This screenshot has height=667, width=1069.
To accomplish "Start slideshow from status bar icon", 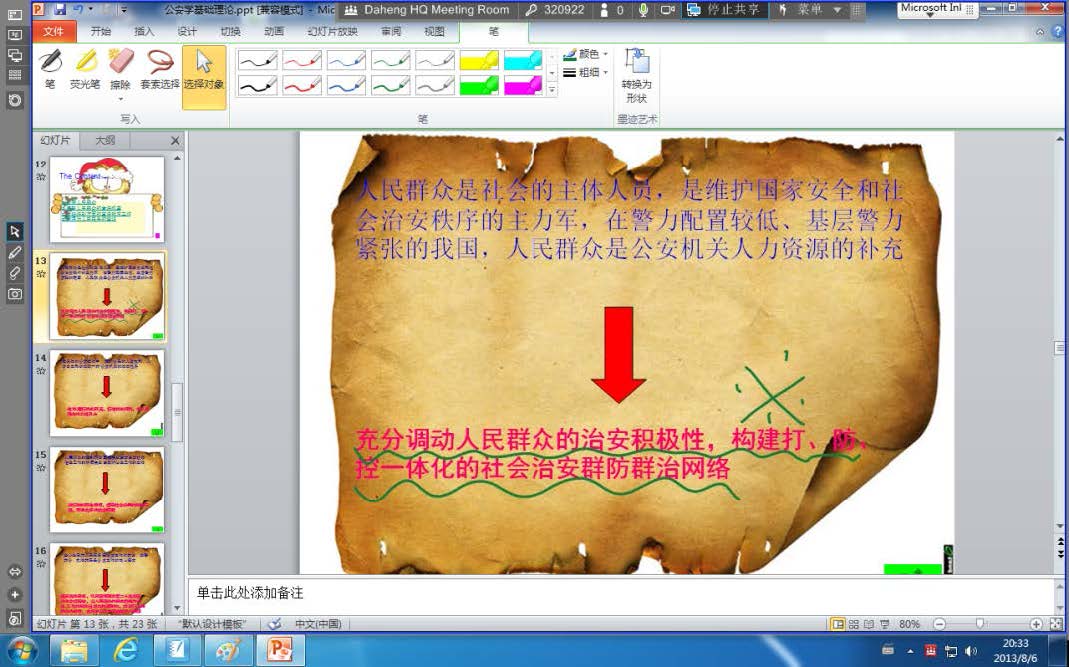I will 885,624.
